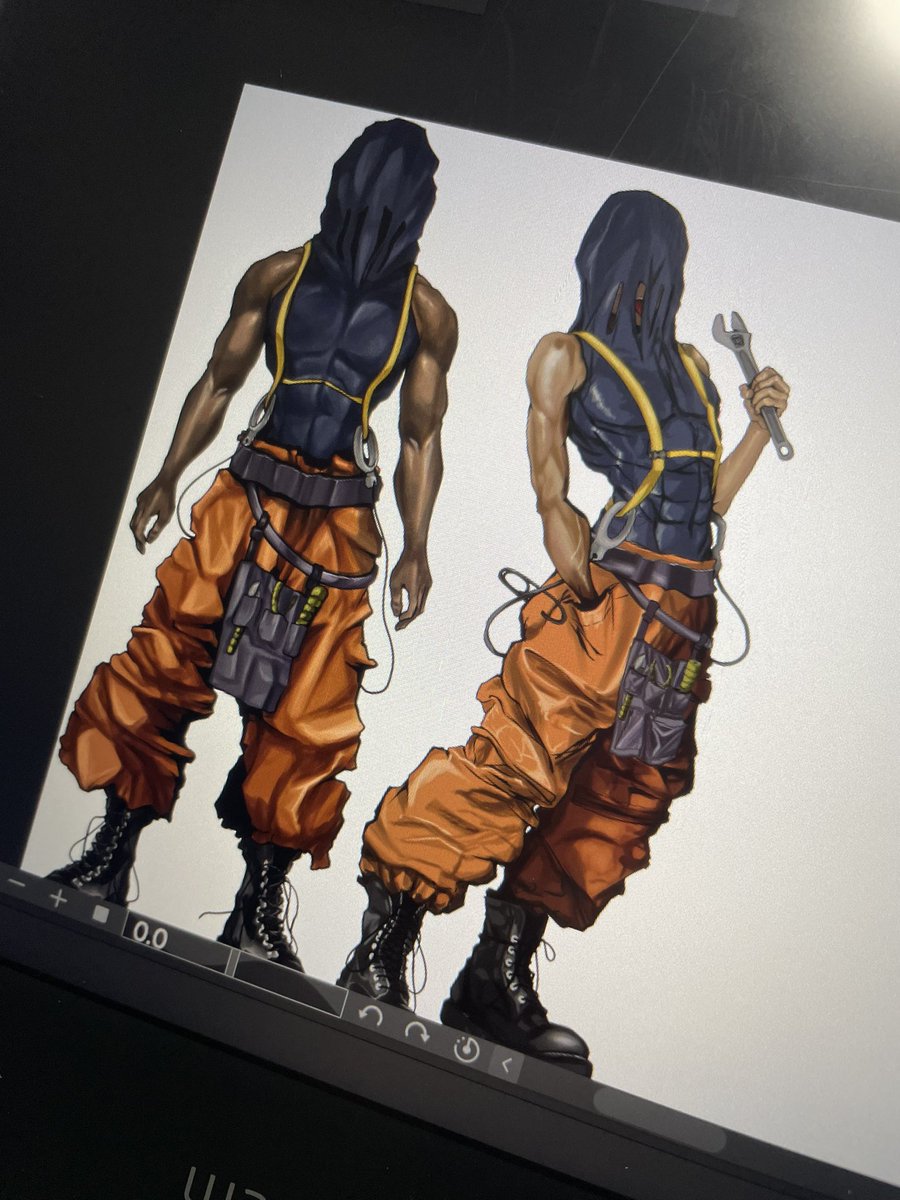
Task: Reset the canvas rotation
Action: coord(466,1048)
